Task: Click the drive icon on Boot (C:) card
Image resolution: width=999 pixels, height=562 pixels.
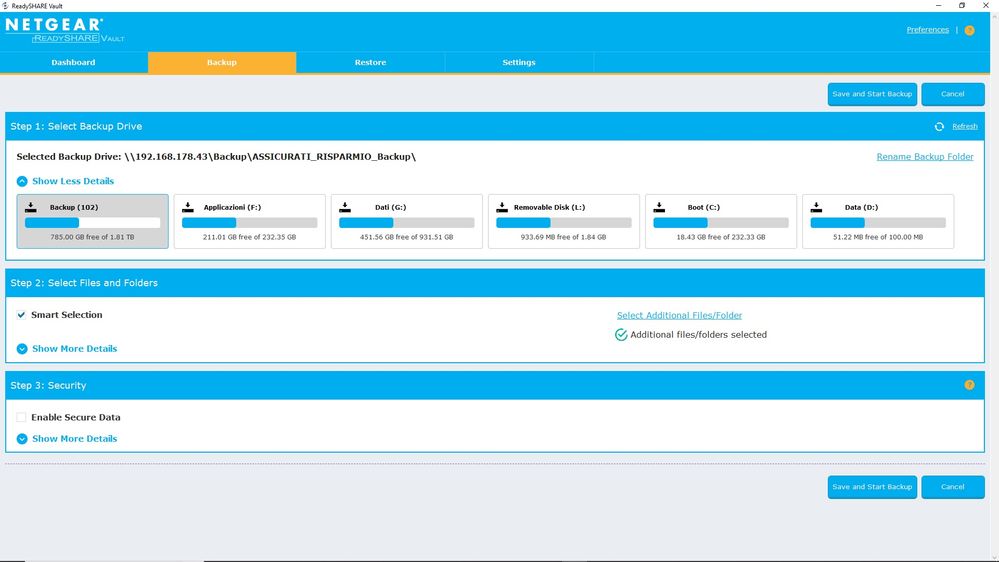Action: [659, 207]
